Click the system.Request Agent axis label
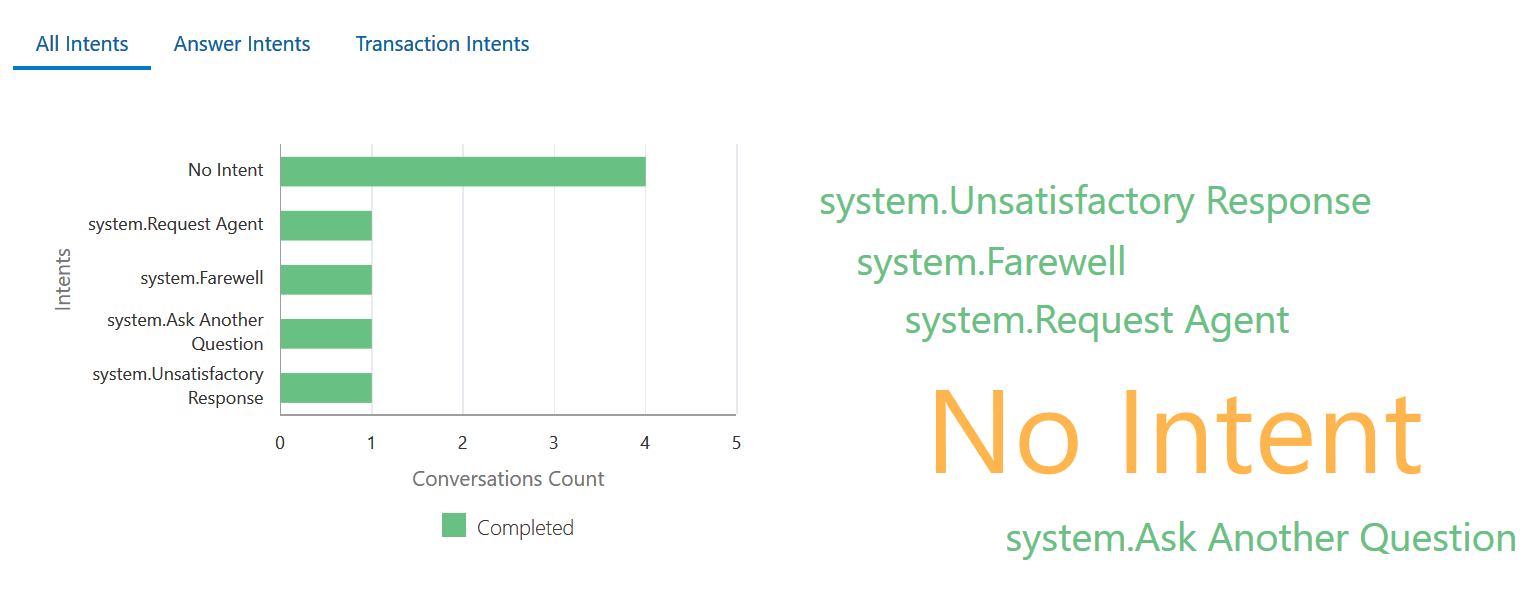Image resolution: width=1539 pixels, height=590 pixels. 176,224
